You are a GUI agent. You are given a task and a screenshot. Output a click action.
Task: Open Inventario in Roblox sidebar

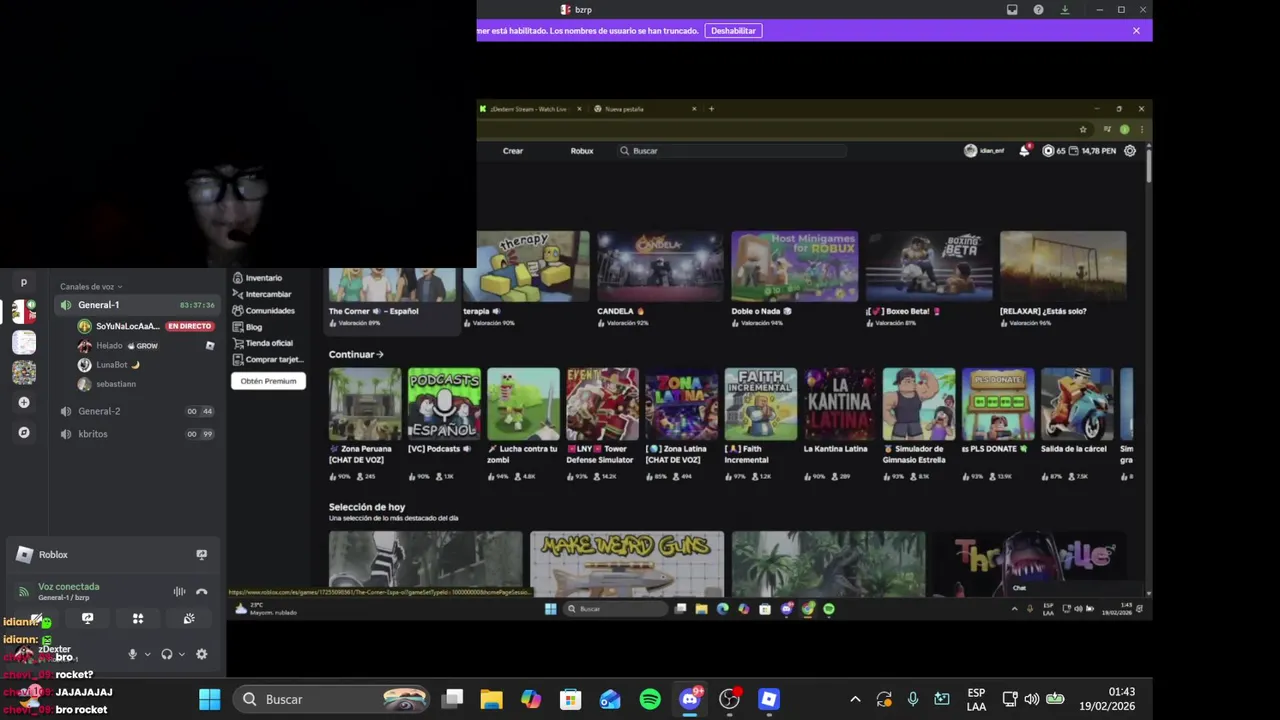pyautogui.click(x=257, y=278)
